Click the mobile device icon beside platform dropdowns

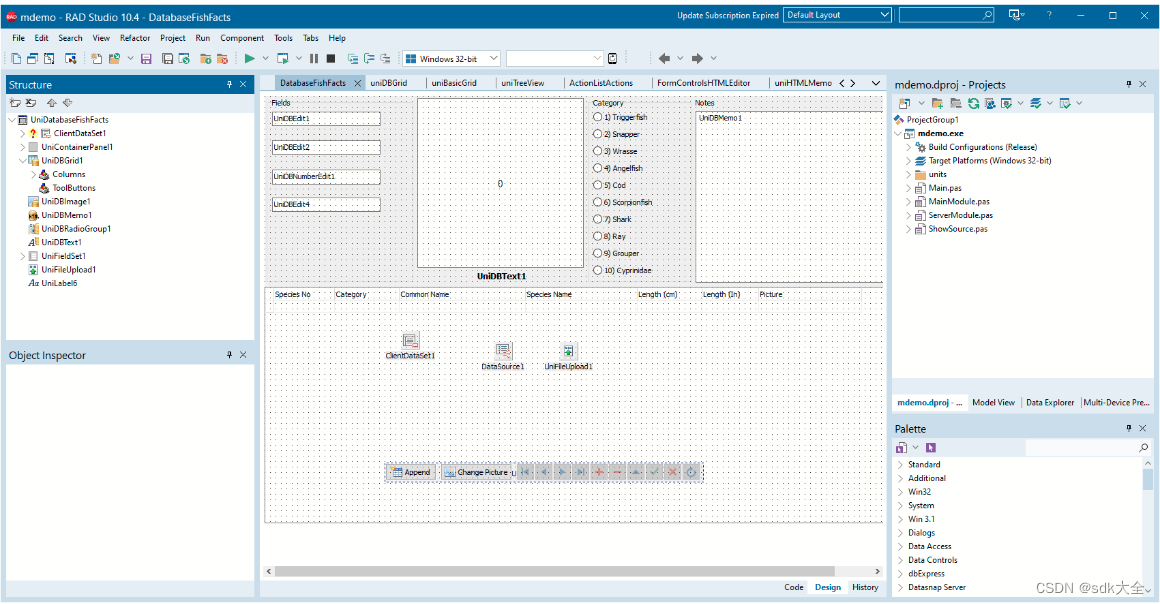(x=613, y=58)
